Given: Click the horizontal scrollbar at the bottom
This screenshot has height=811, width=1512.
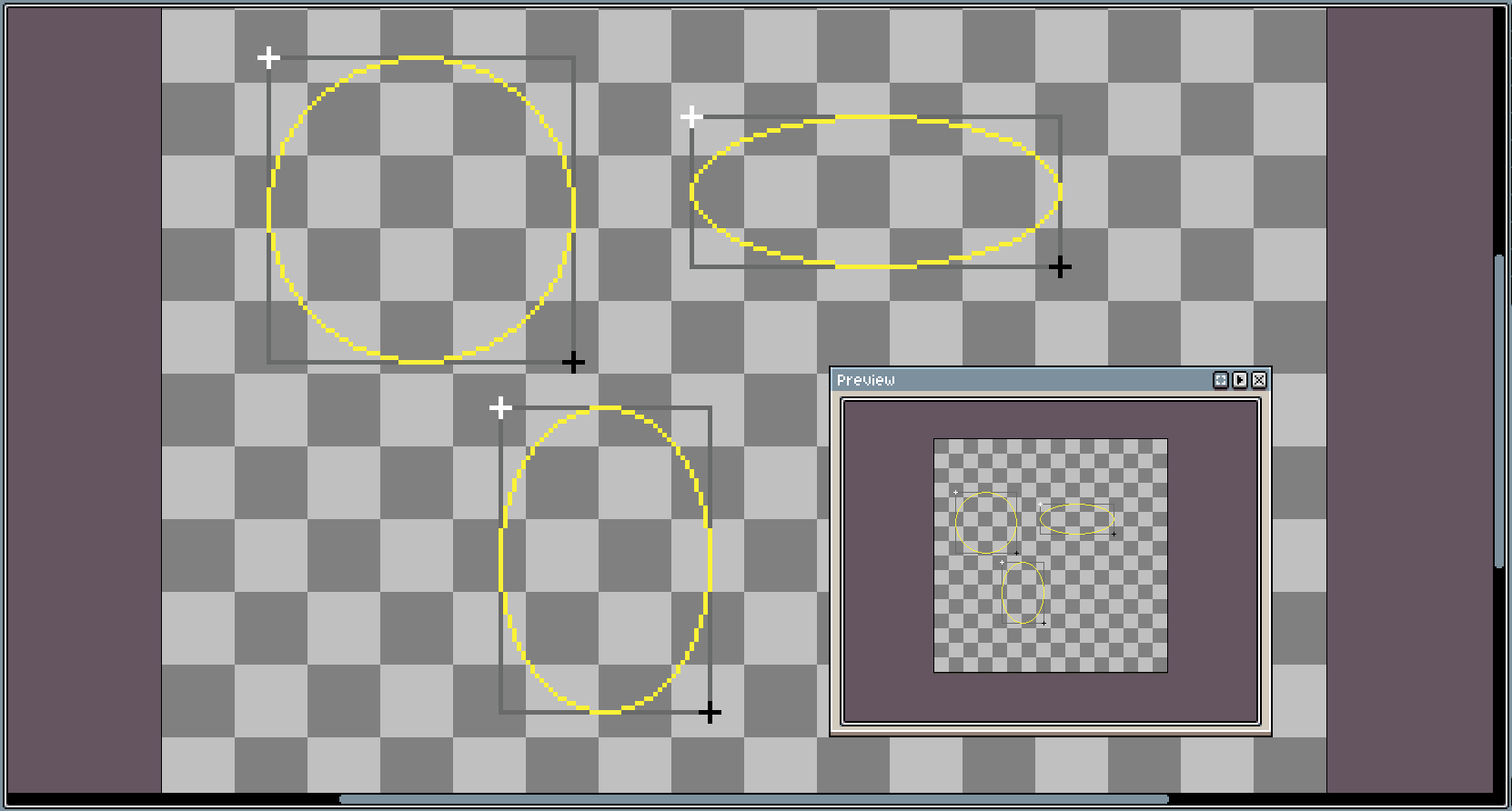Looking at the screenshot, I should tap(753, 800).
